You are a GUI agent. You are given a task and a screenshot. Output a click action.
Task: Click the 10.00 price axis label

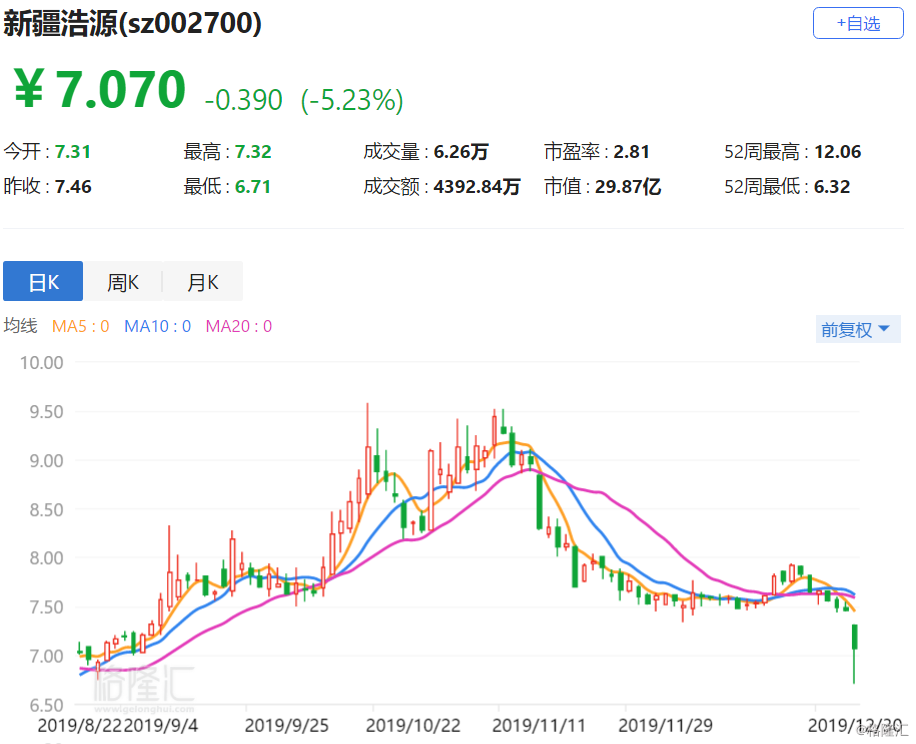41,363
